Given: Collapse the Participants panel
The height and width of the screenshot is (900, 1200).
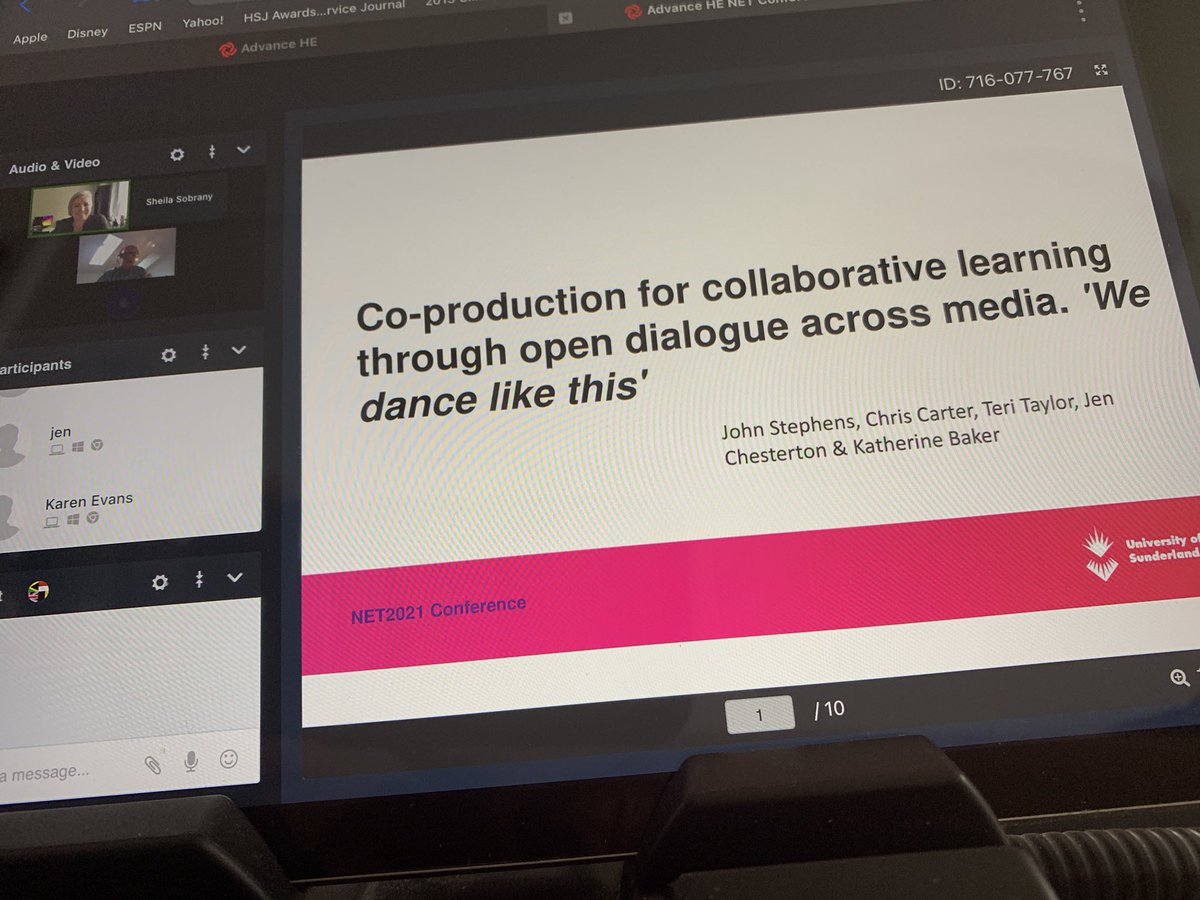Looking at the screenshot, I should click(x=237, y=352).
